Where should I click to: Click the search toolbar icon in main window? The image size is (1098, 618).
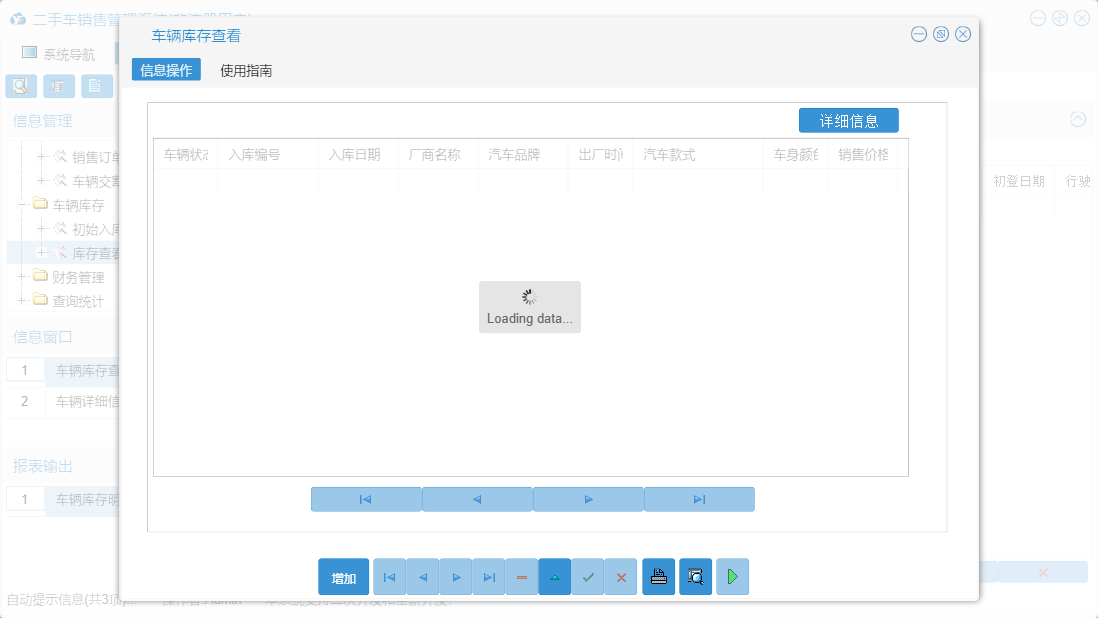[x=21, y=86]
